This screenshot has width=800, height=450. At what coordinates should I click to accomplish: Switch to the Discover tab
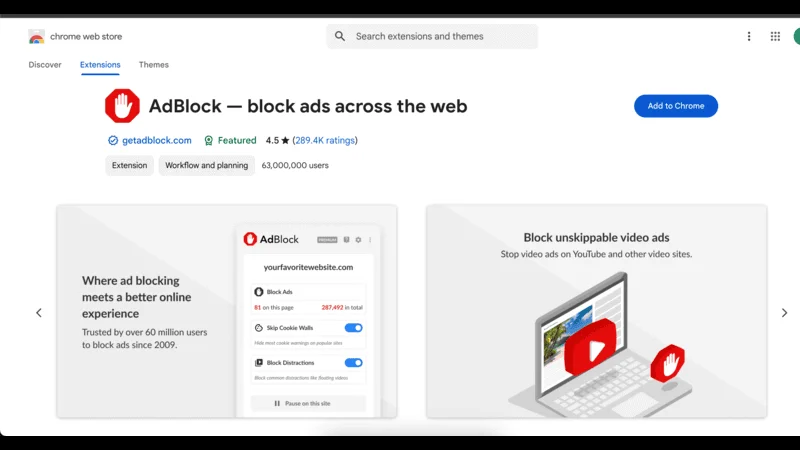pyautogui.click(x=45, y=65)
